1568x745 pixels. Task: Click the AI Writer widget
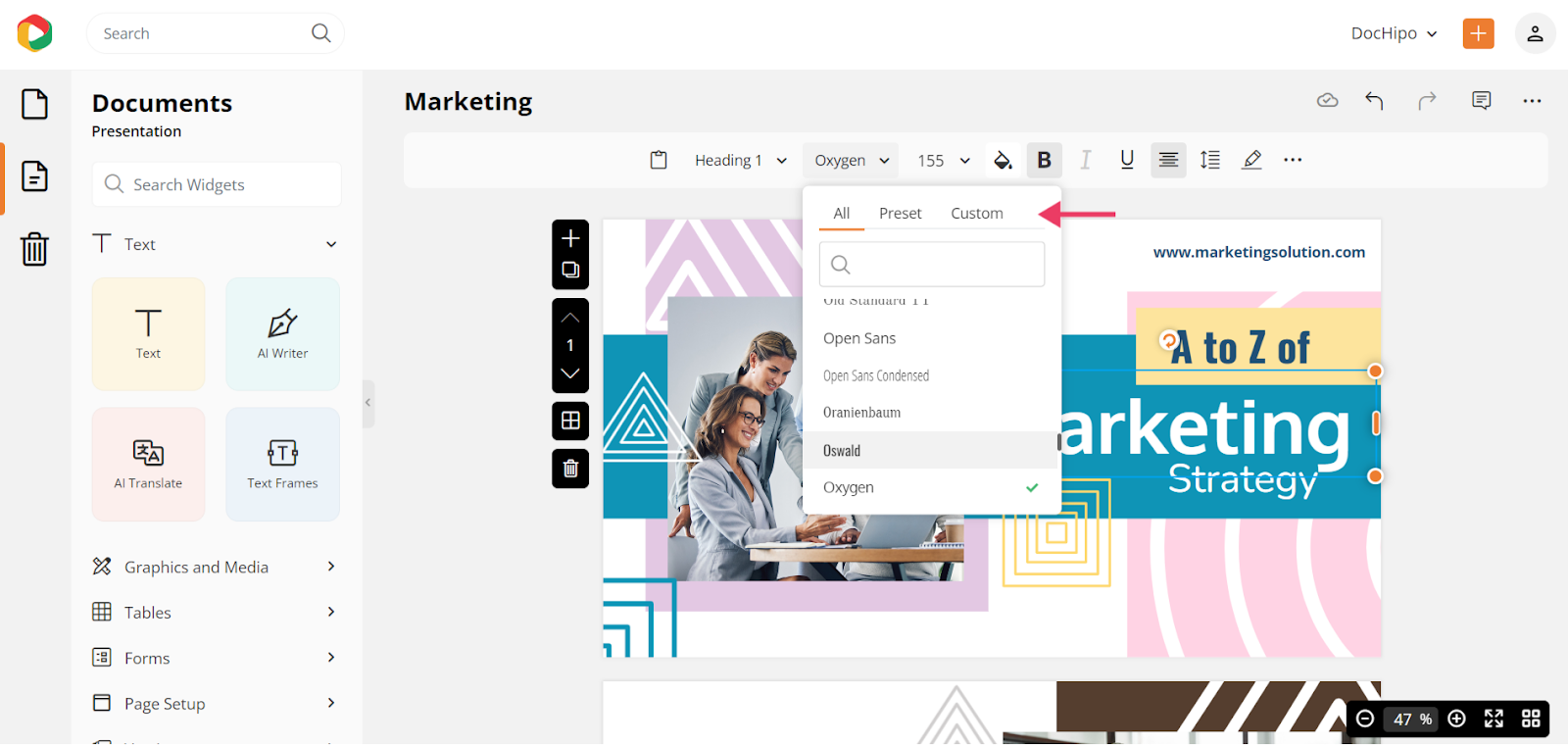[282, 333]
